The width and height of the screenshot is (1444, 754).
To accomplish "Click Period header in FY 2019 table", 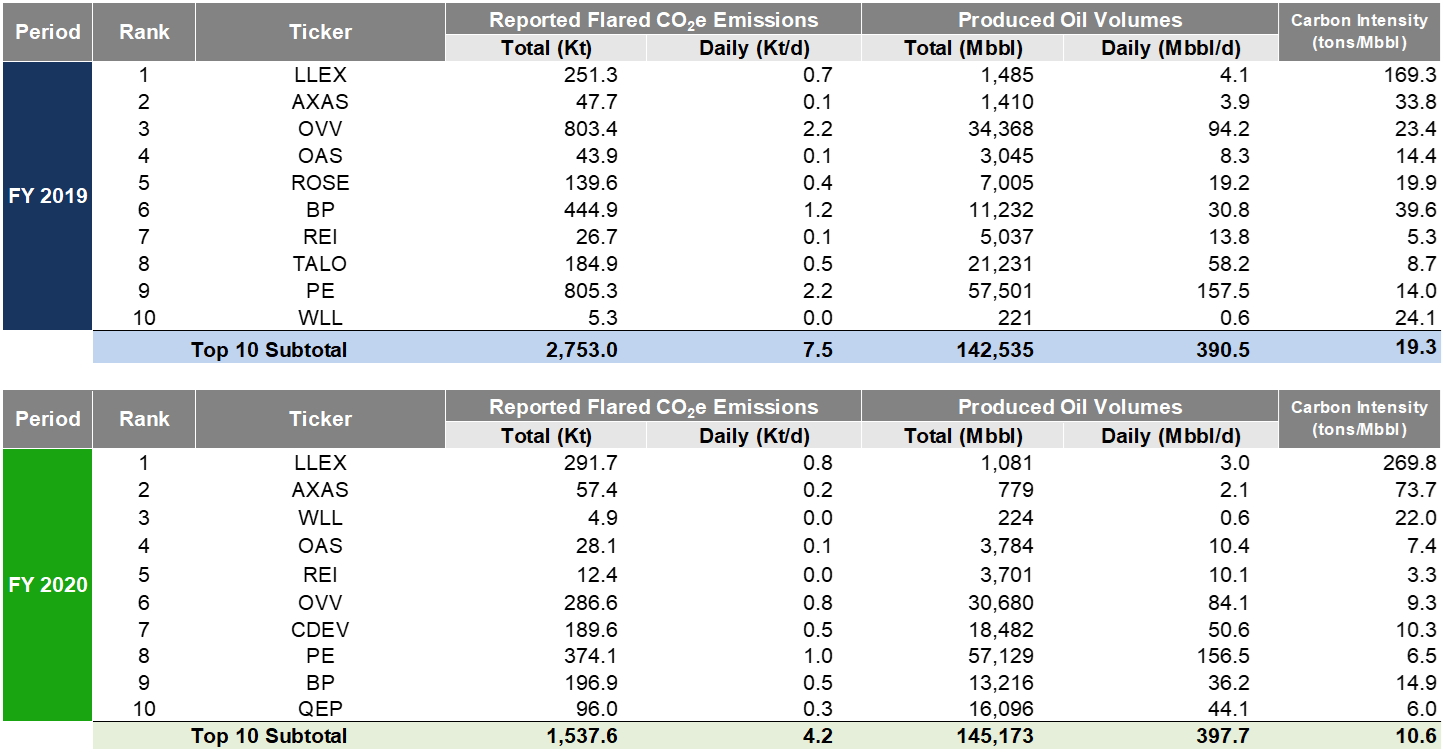I will click(x=48, y=32).
